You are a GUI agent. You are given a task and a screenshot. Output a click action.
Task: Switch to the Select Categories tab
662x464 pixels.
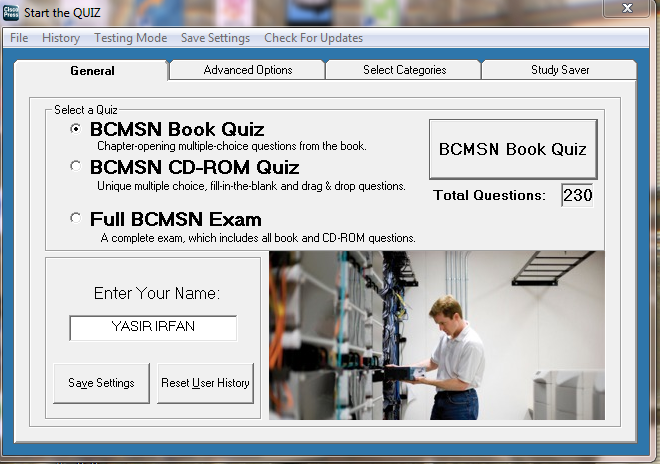(x=404, y=70)
